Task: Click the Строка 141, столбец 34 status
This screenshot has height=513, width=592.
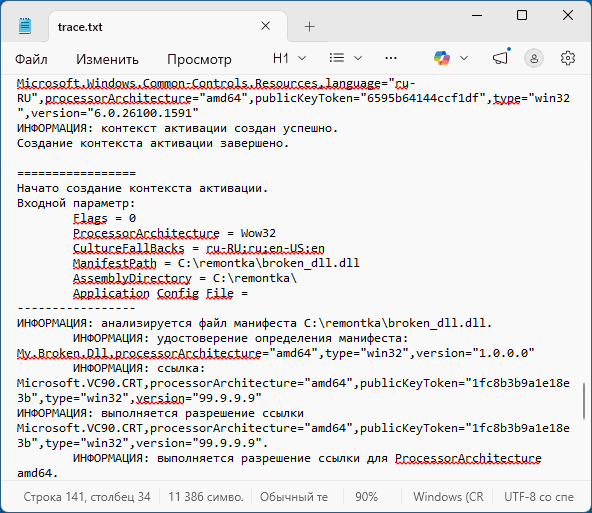Action: pos(87,497)
